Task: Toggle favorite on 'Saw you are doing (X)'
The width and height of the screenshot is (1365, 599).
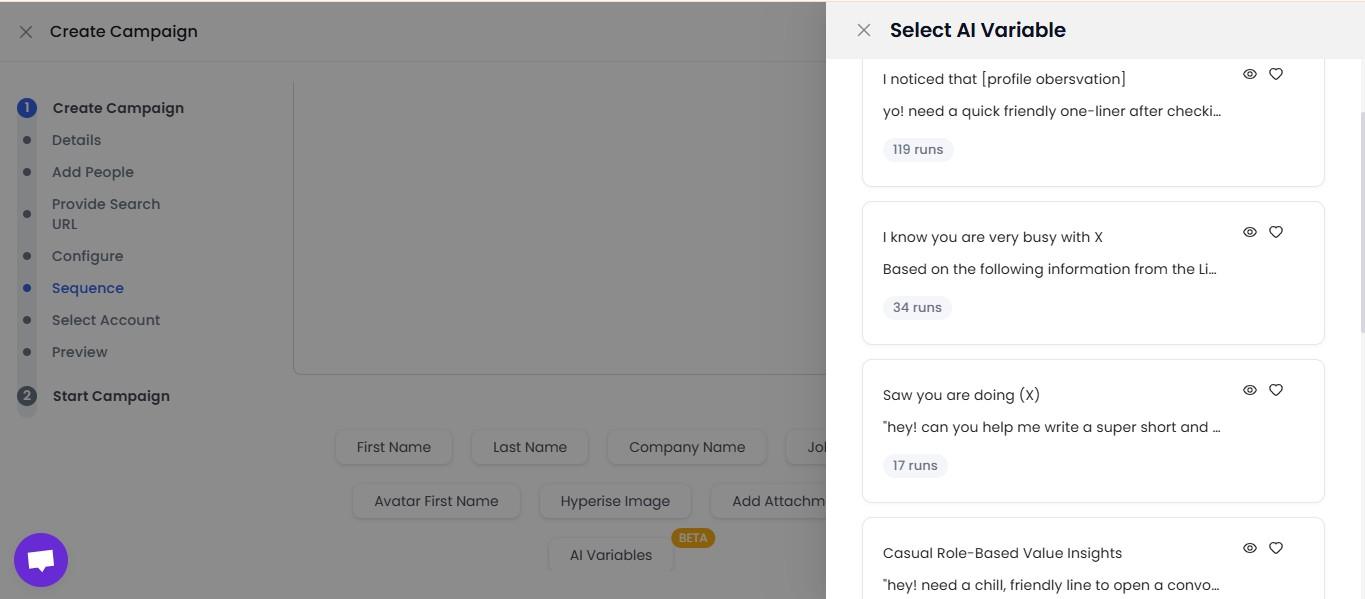Action: (x=1275, y=390)
